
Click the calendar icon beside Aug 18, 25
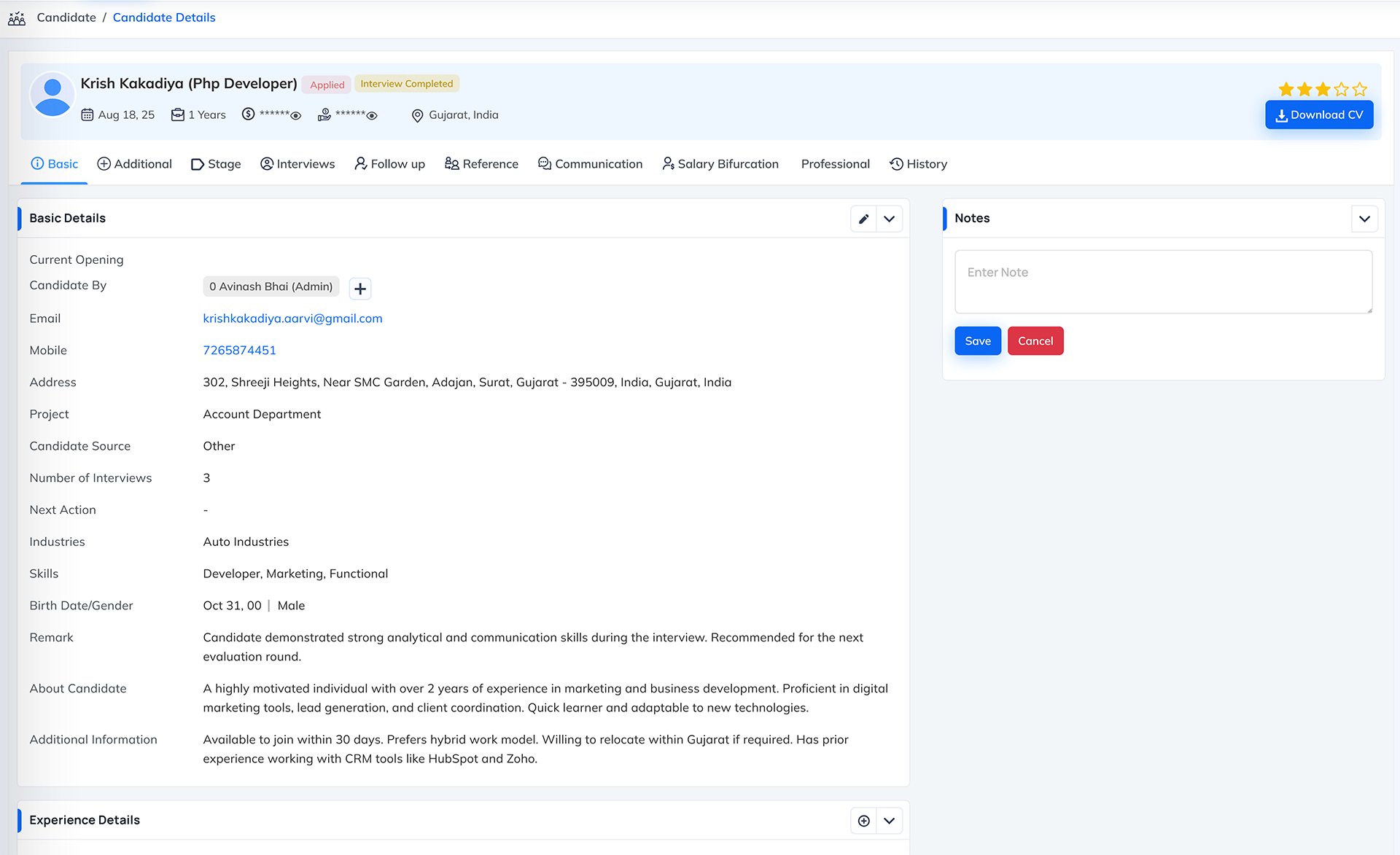[87, 115]
